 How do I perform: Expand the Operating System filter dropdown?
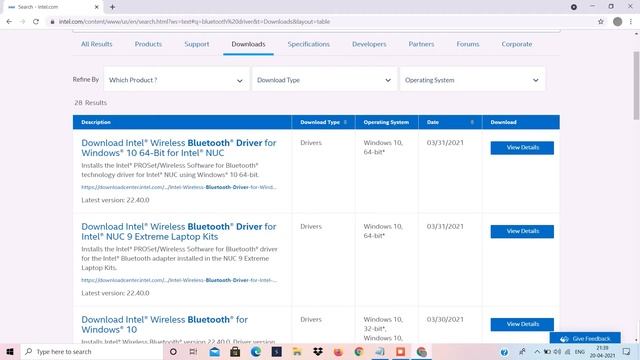(x=472, y=80)
